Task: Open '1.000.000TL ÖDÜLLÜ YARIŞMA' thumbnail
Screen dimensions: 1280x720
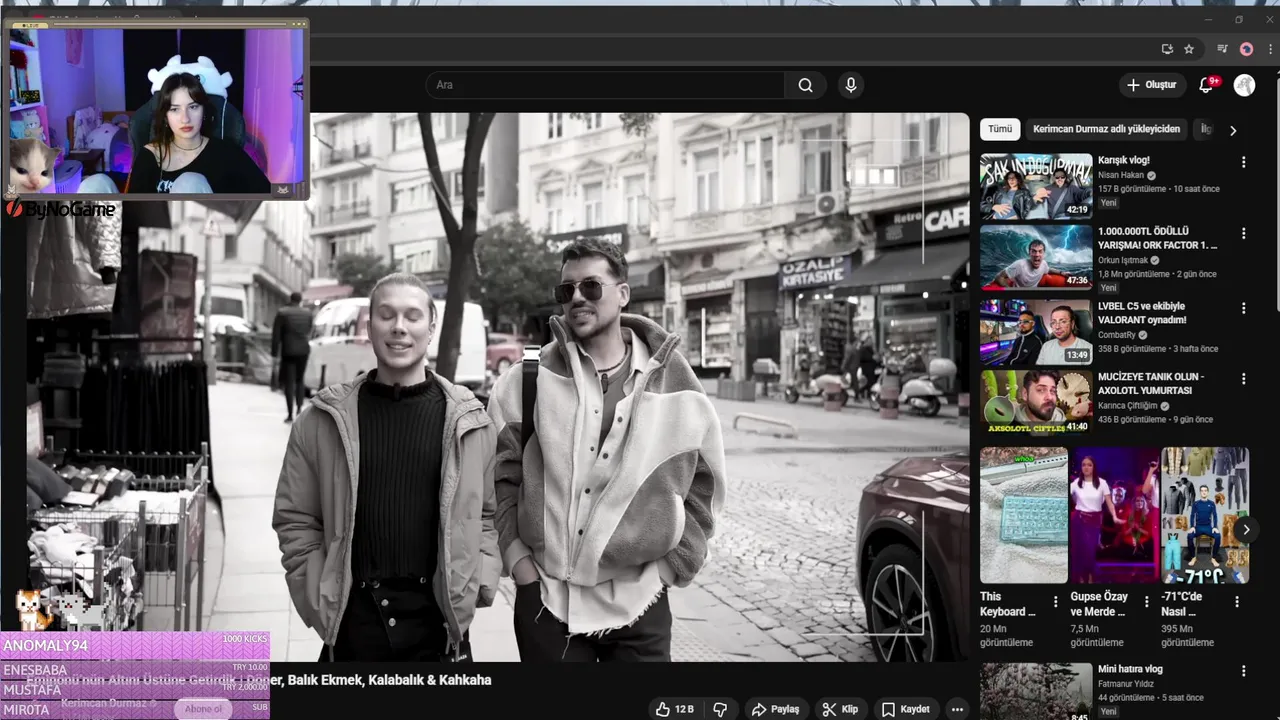Action: [x=1036, y=257]
